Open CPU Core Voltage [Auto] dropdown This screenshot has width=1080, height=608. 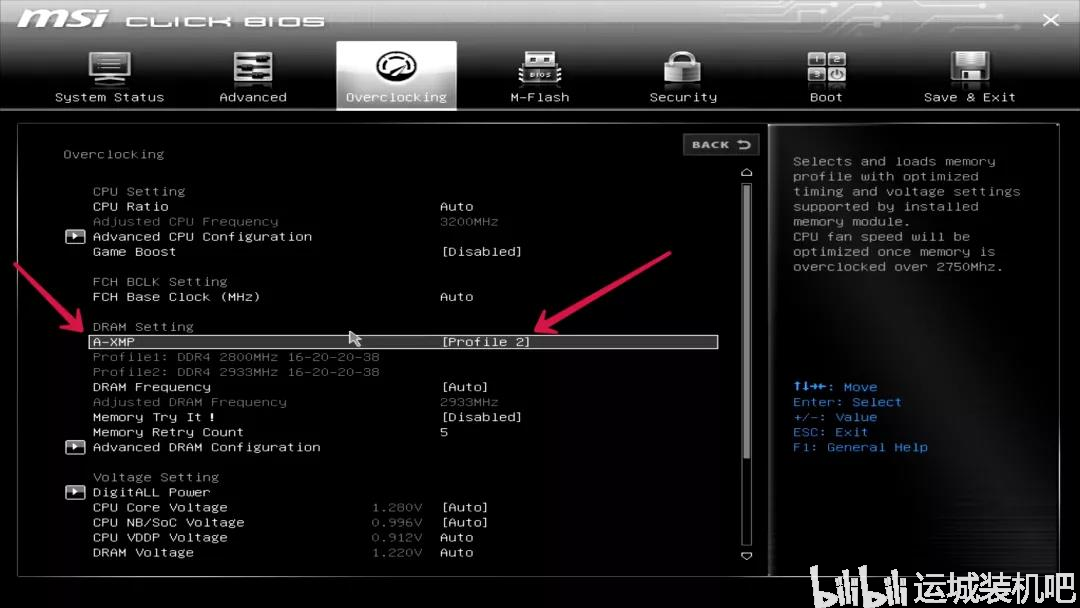pos(465,507)
